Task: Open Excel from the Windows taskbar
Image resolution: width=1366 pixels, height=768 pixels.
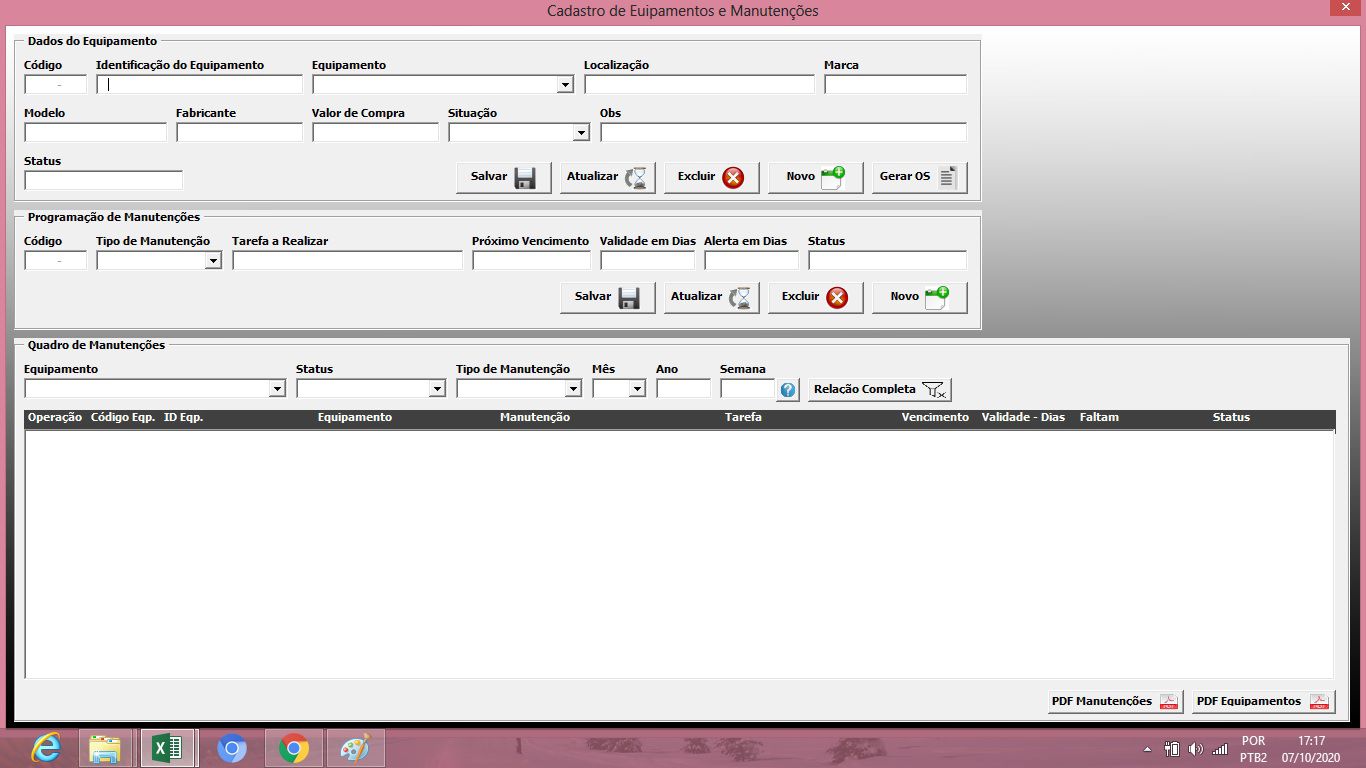Action: [167, 748]
